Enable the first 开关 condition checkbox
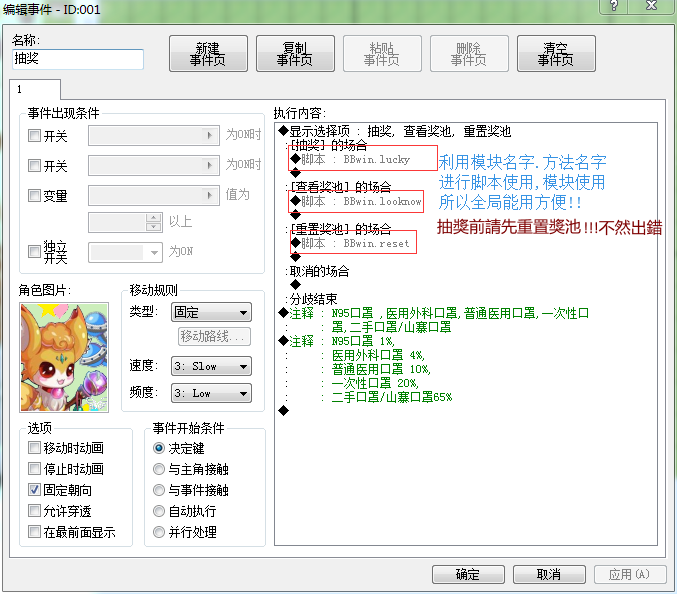 point(34,136)
